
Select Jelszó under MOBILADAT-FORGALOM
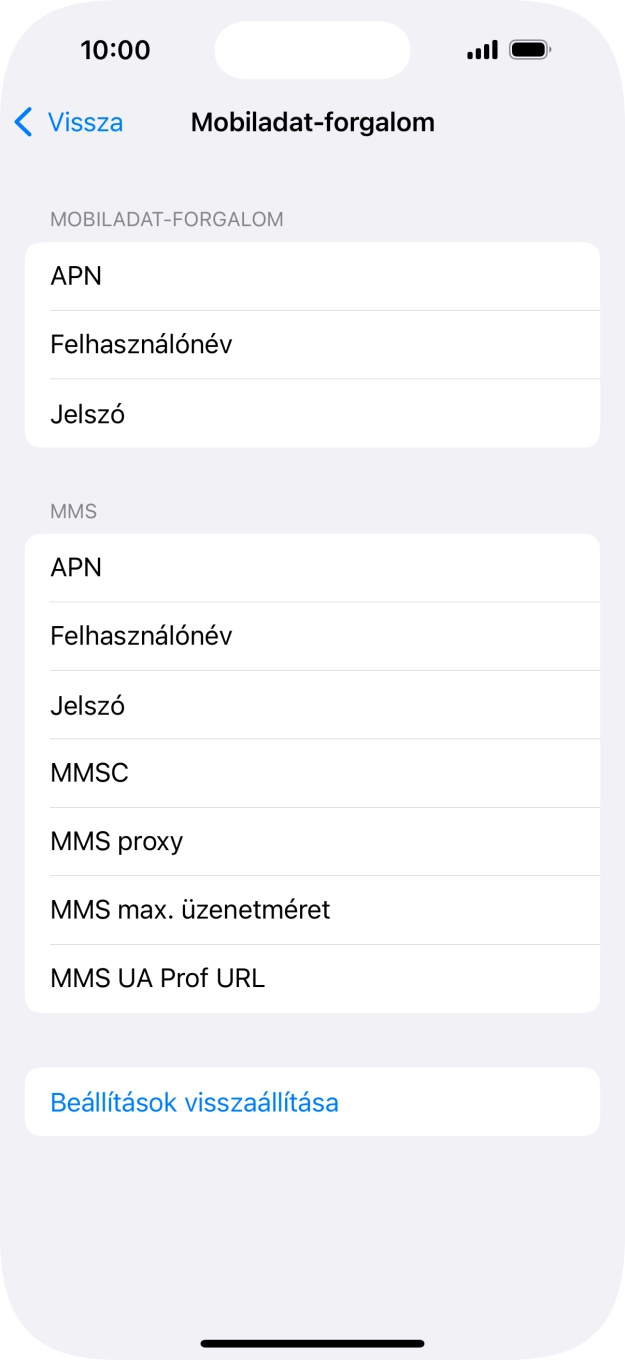[312, 414]
